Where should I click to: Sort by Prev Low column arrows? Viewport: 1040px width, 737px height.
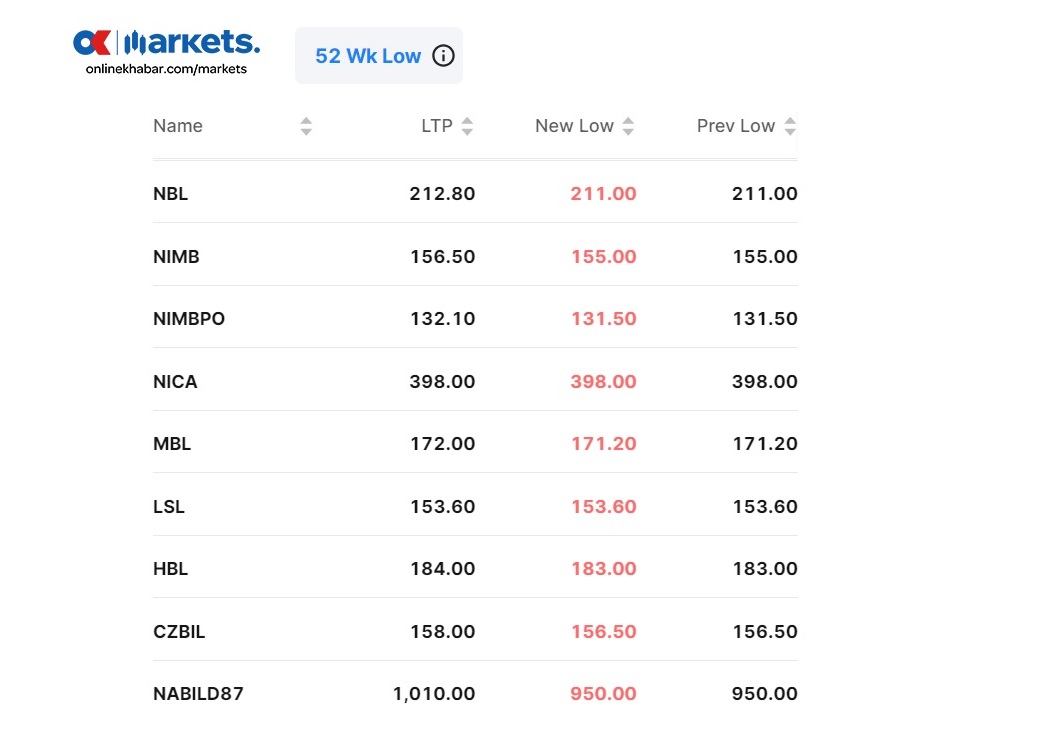[789, 126]
